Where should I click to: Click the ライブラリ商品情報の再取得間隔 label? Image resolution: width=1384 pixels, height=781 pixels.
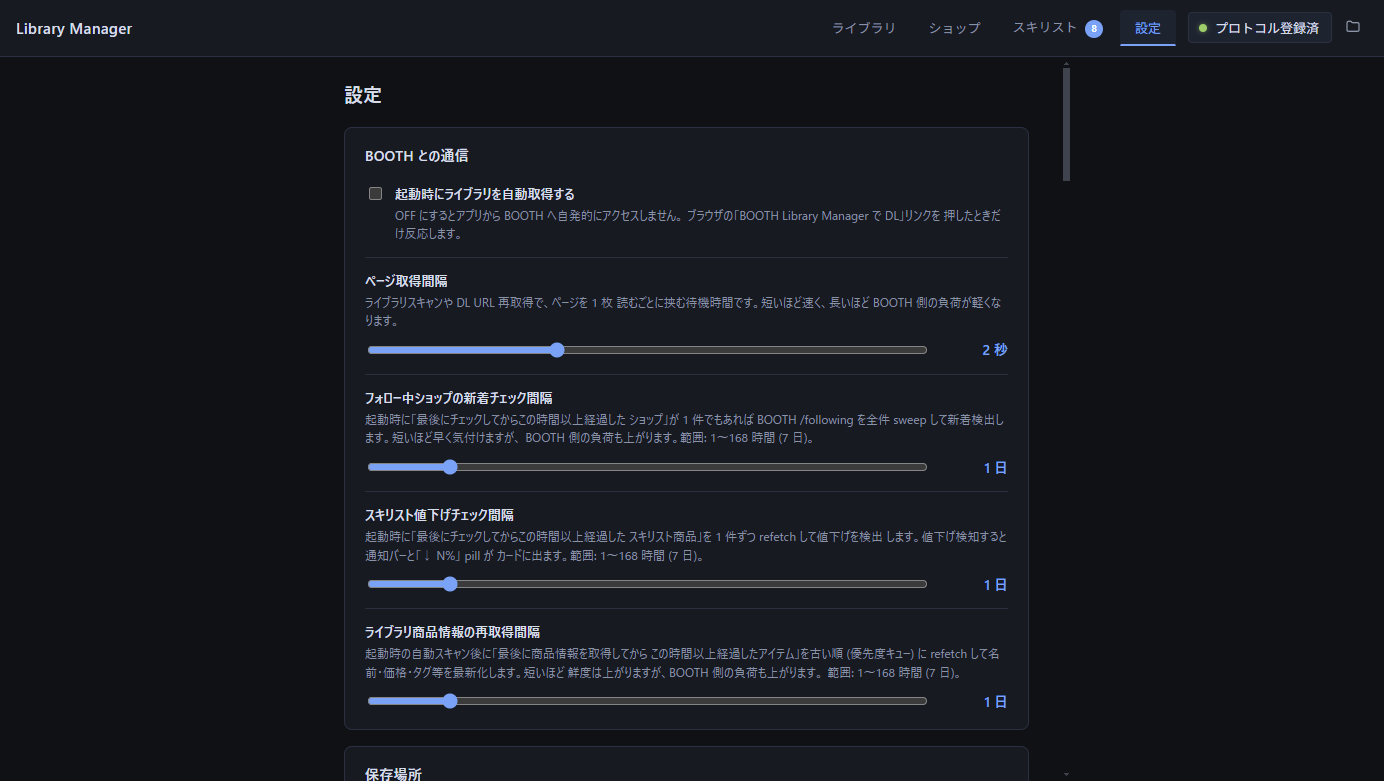[452, 632]
